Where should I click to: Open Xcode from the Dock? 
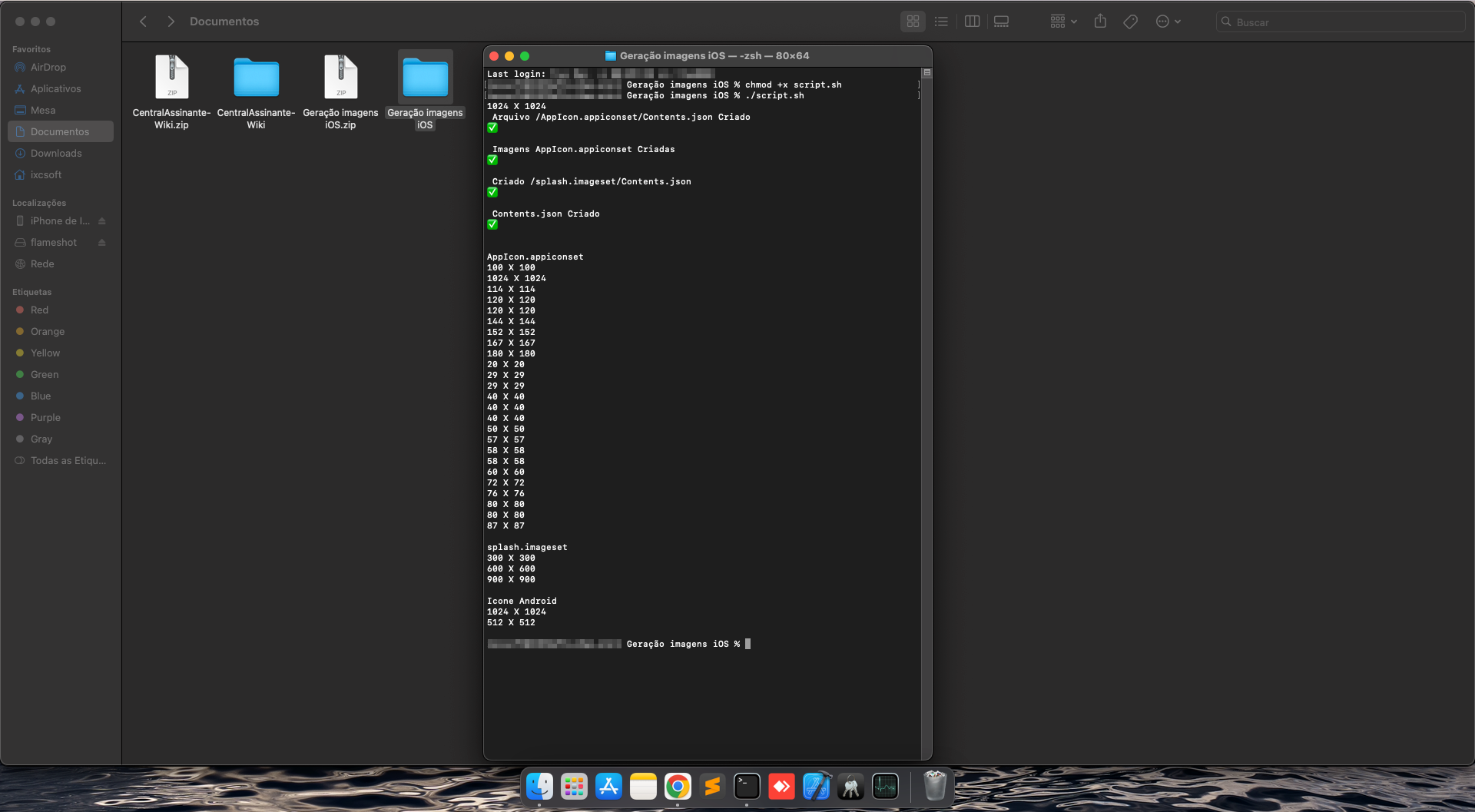pyautogui.click(x=816, y=787)
